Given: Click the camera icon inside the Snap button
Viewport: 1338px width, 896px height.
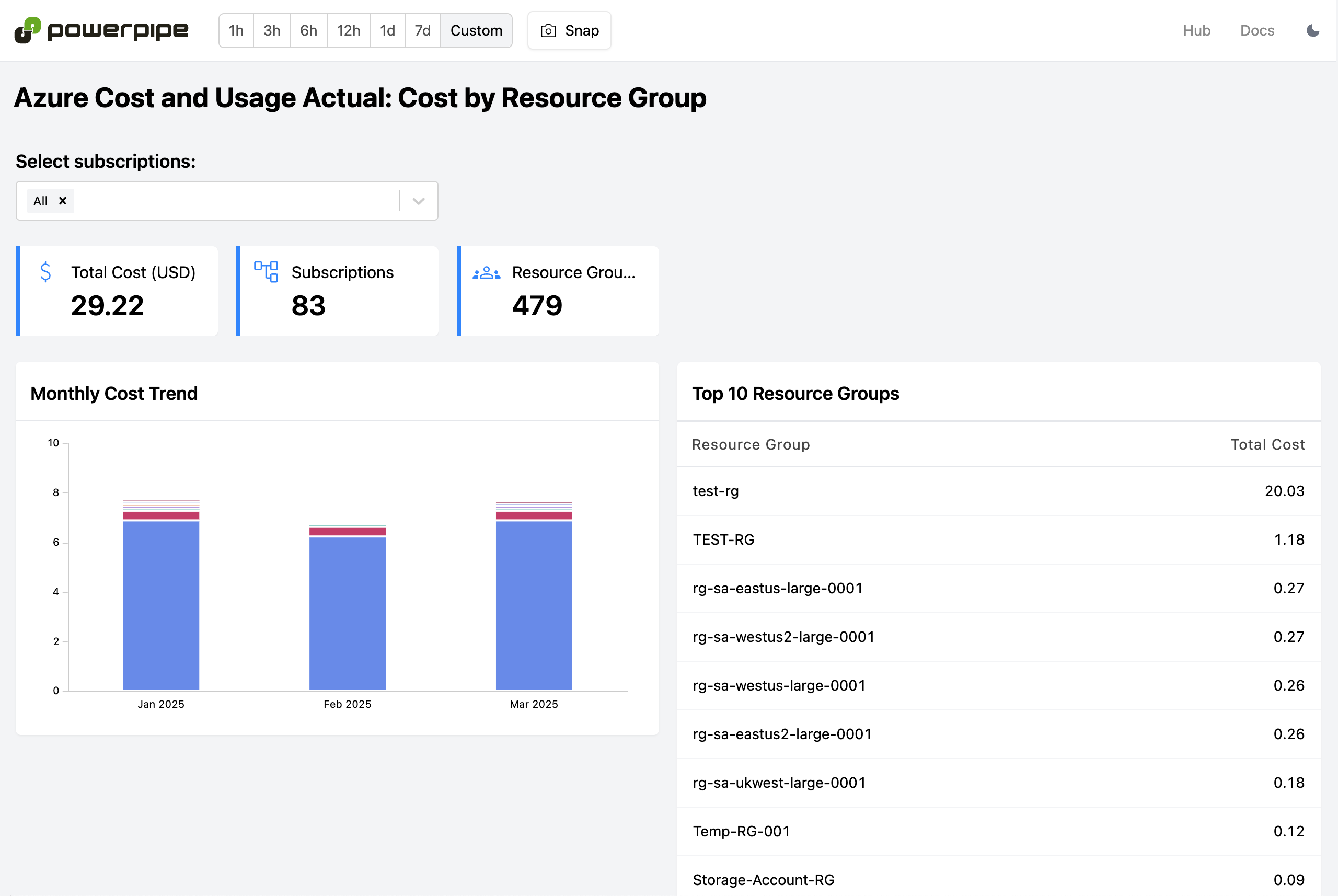Looking at the screenshot, I should point(548,30).
